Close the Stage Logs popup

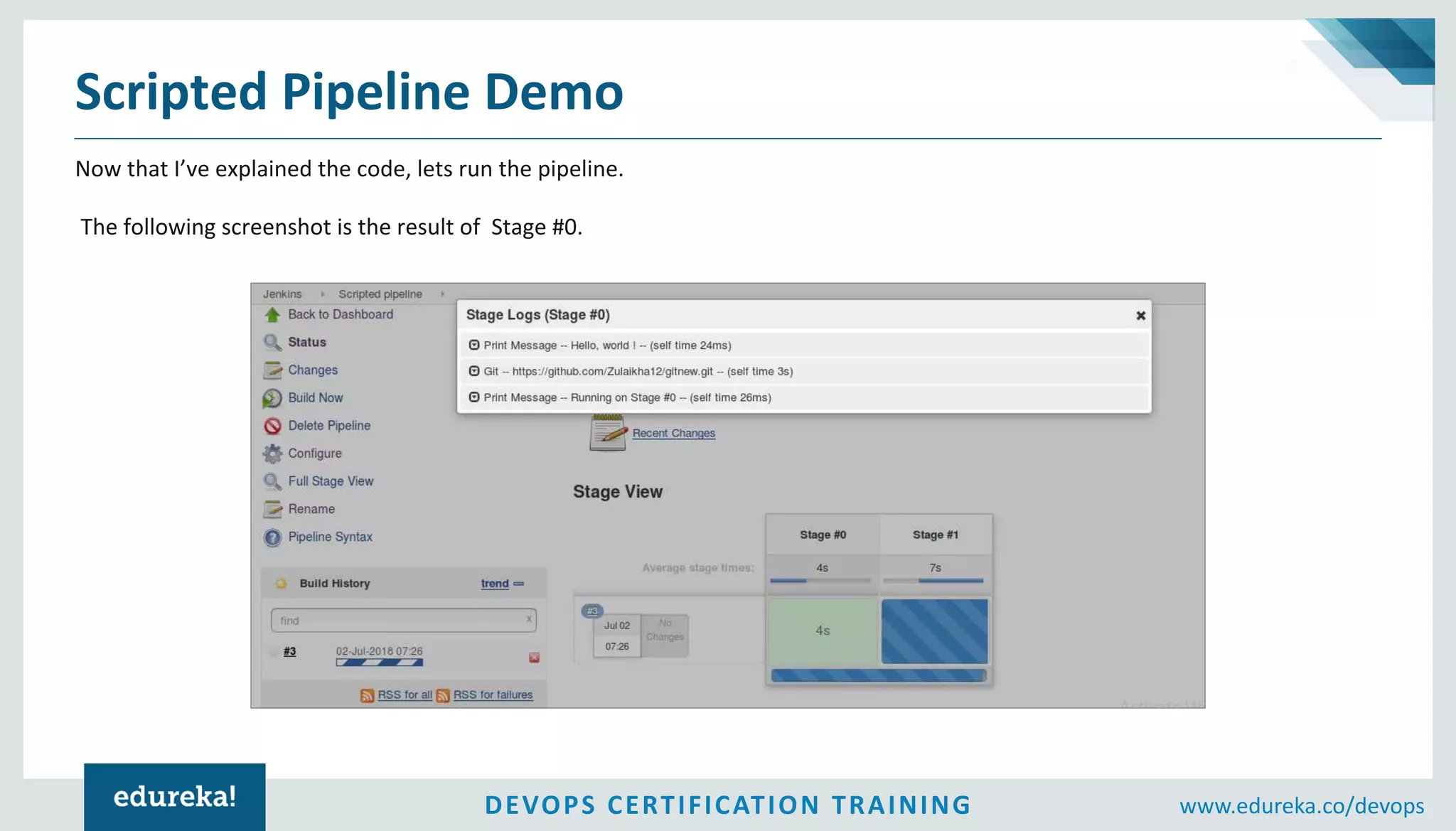(x=1140, y=316)
